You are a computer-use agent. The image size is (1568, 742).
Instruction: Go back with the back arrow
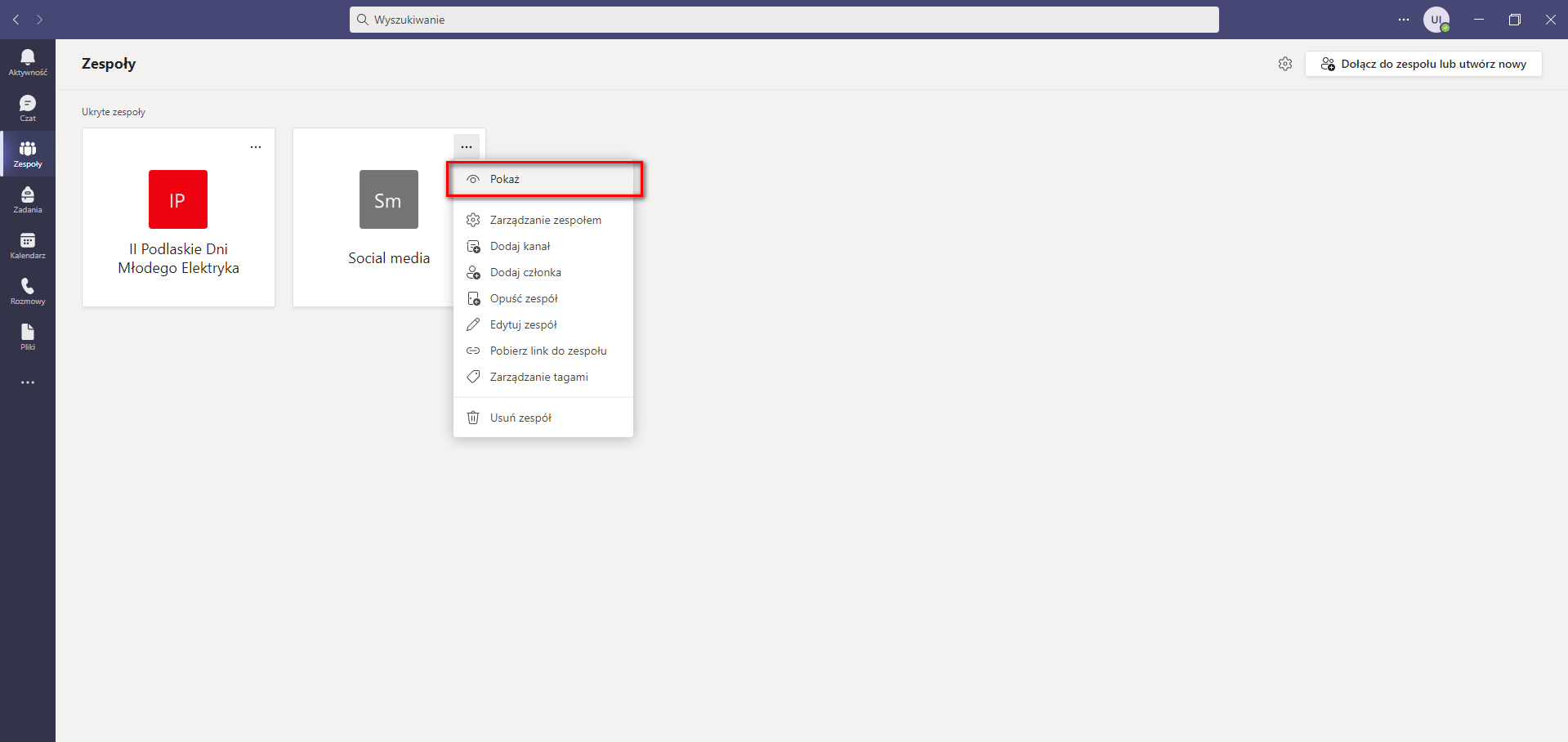tap(16, 20)
